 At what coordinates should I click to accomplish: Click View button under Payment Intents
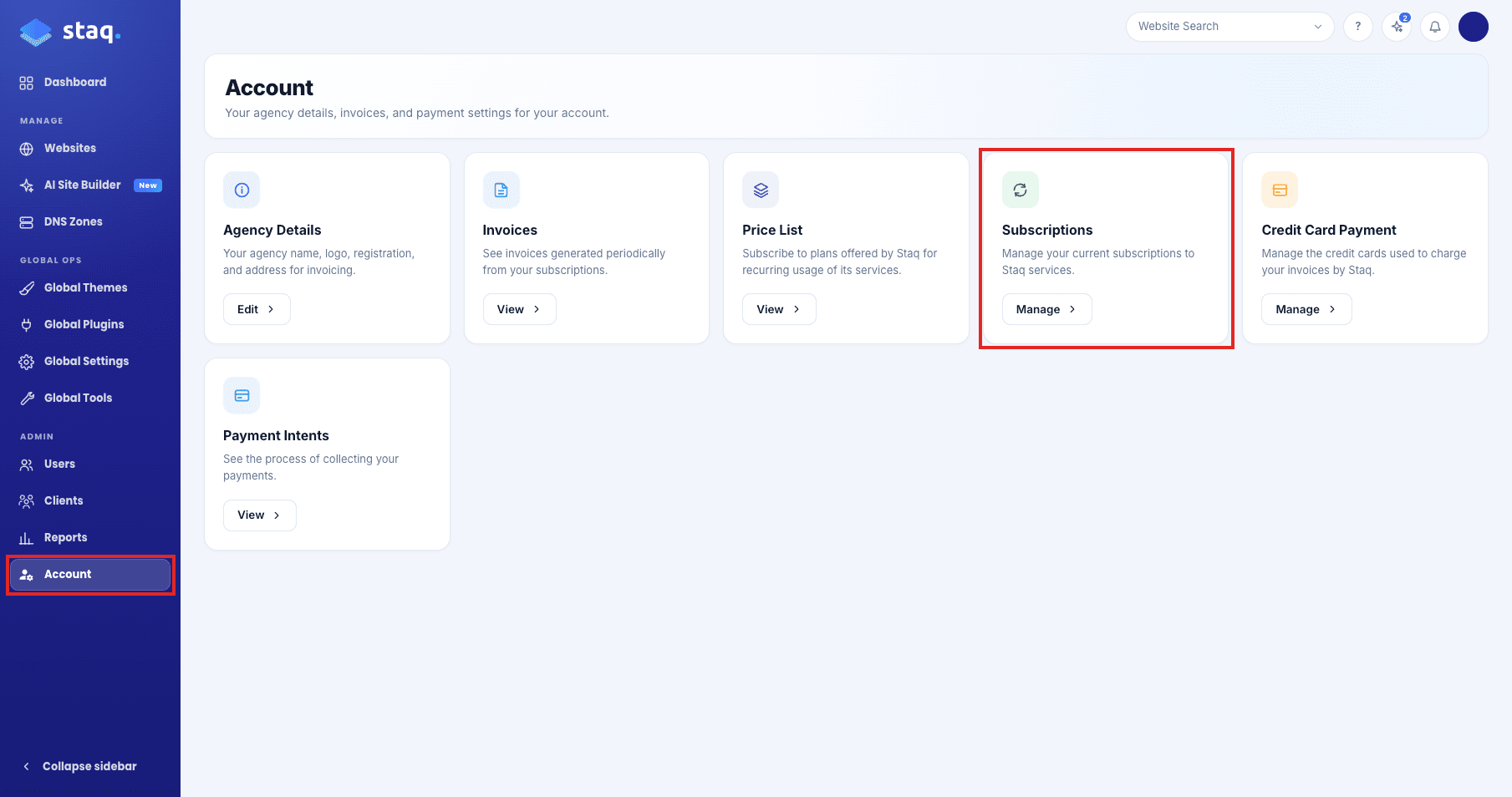click(259, 515)
